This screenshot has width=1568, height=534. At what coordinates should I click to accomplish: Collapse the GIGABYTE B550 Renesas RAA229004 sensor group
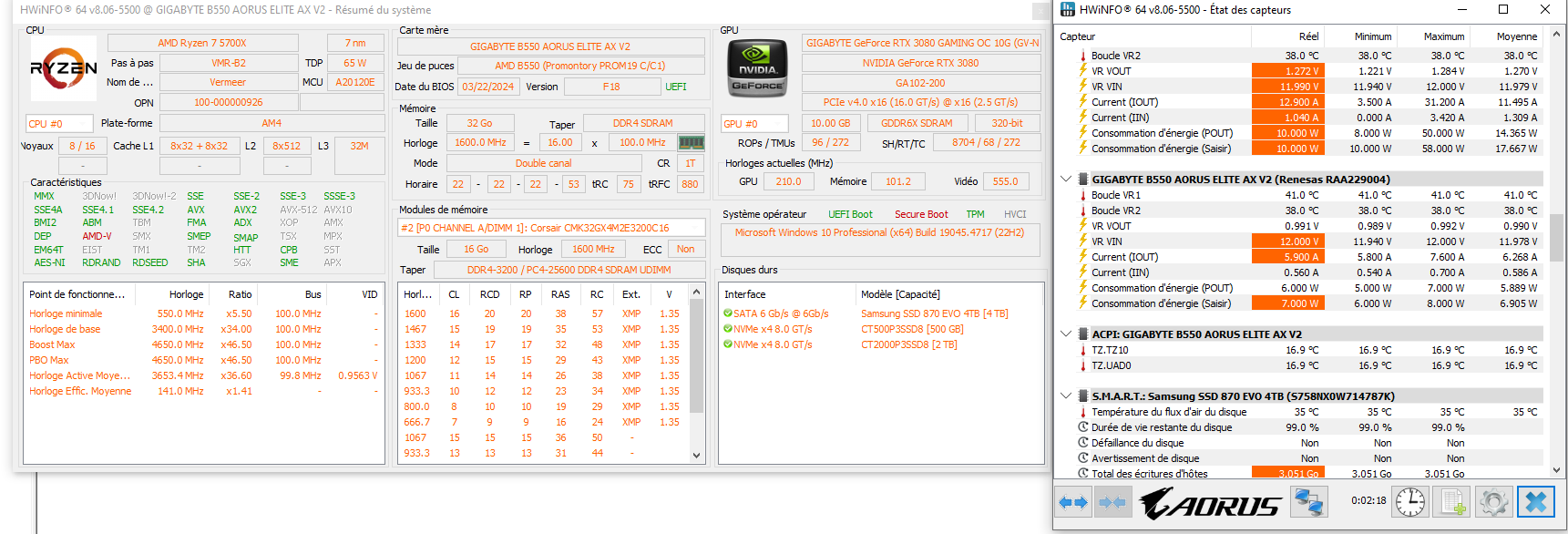click(x=1066, y=180)
